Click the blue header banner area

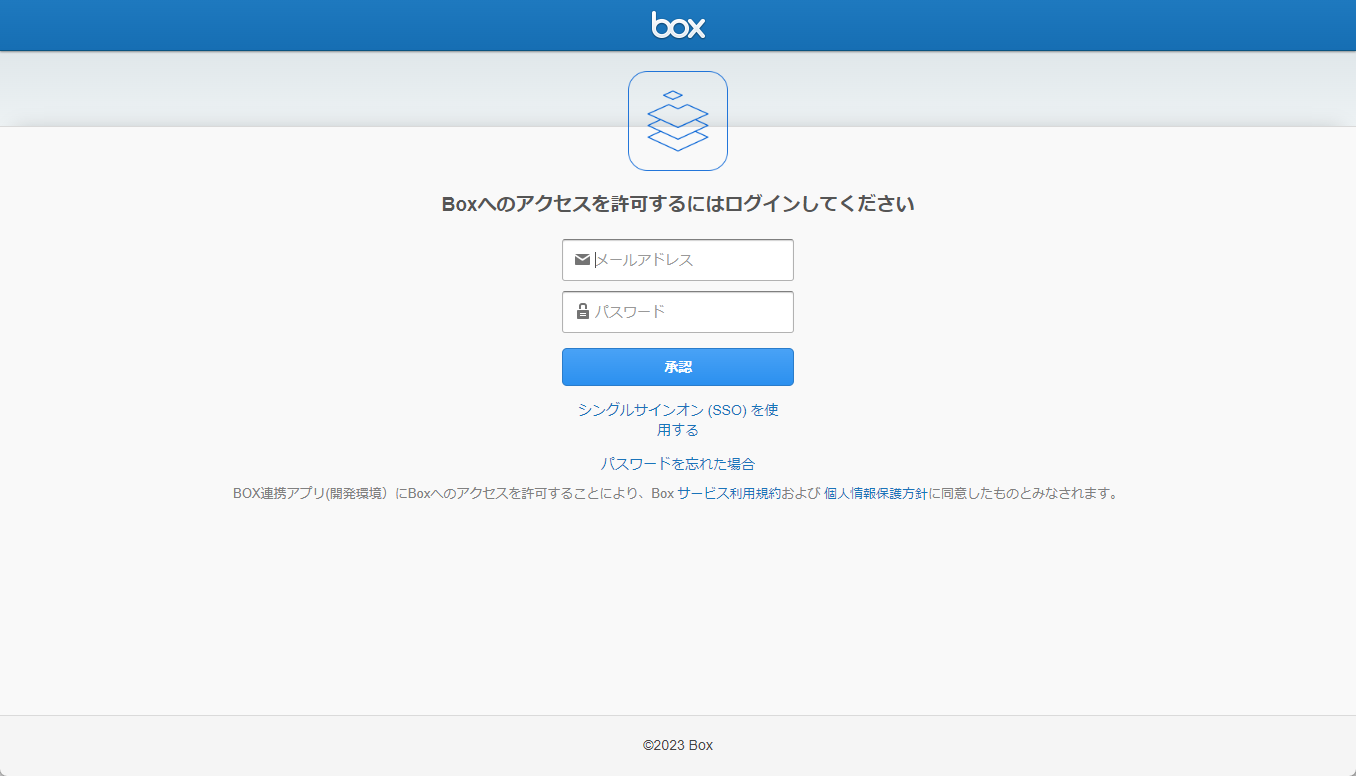[x=300, y=25]
